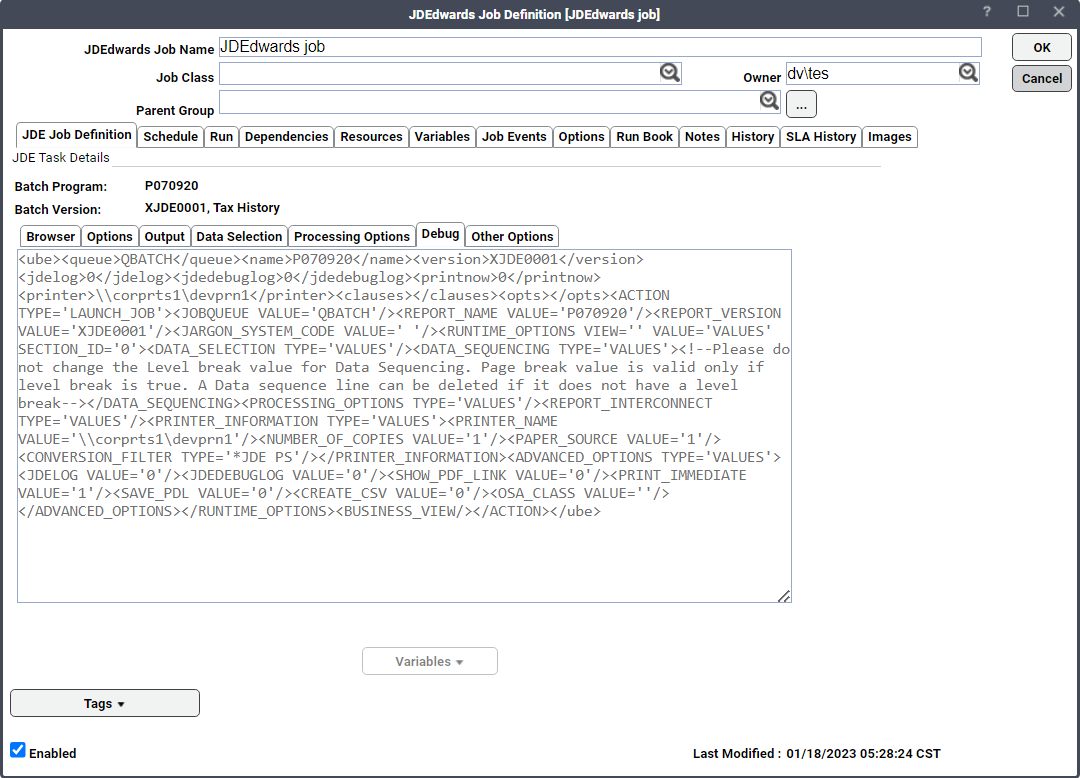
Task: Toggle the Enabled checkbox
Action: (x=18, y=750)
